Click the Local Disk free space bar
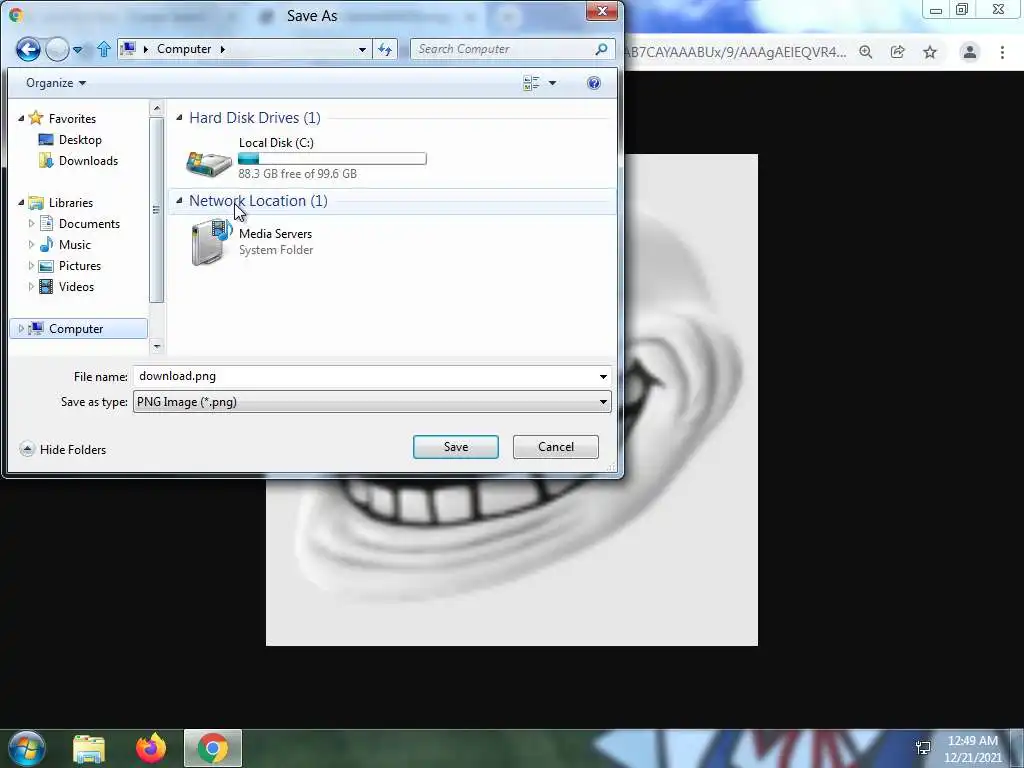 pos(332,158)
